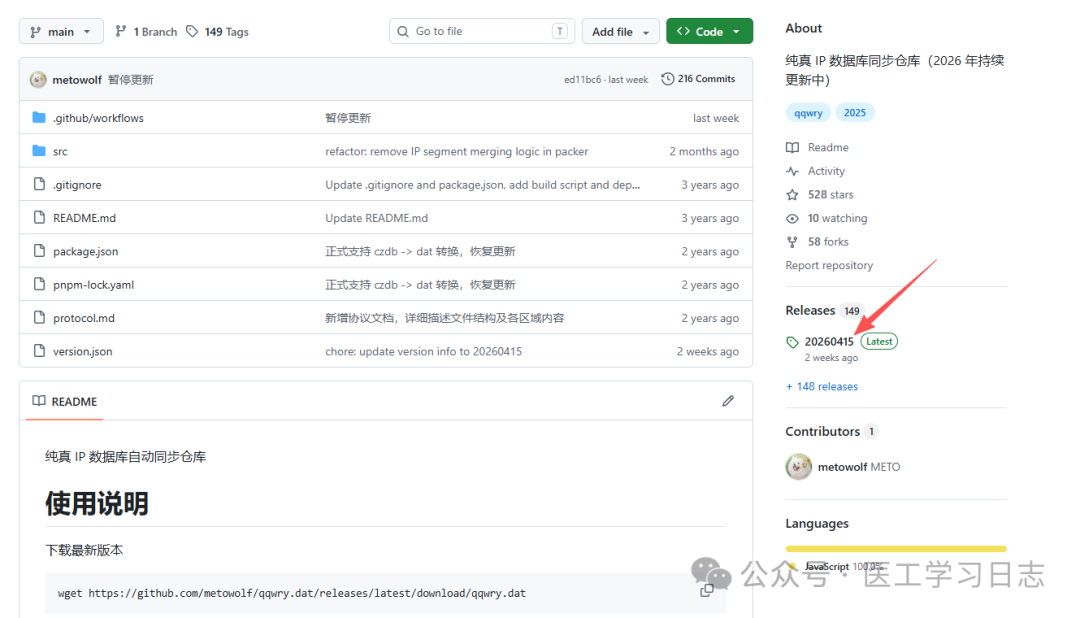
Task: Click the git branch icon beside 1 Branch
Action: tap(121, 31)
